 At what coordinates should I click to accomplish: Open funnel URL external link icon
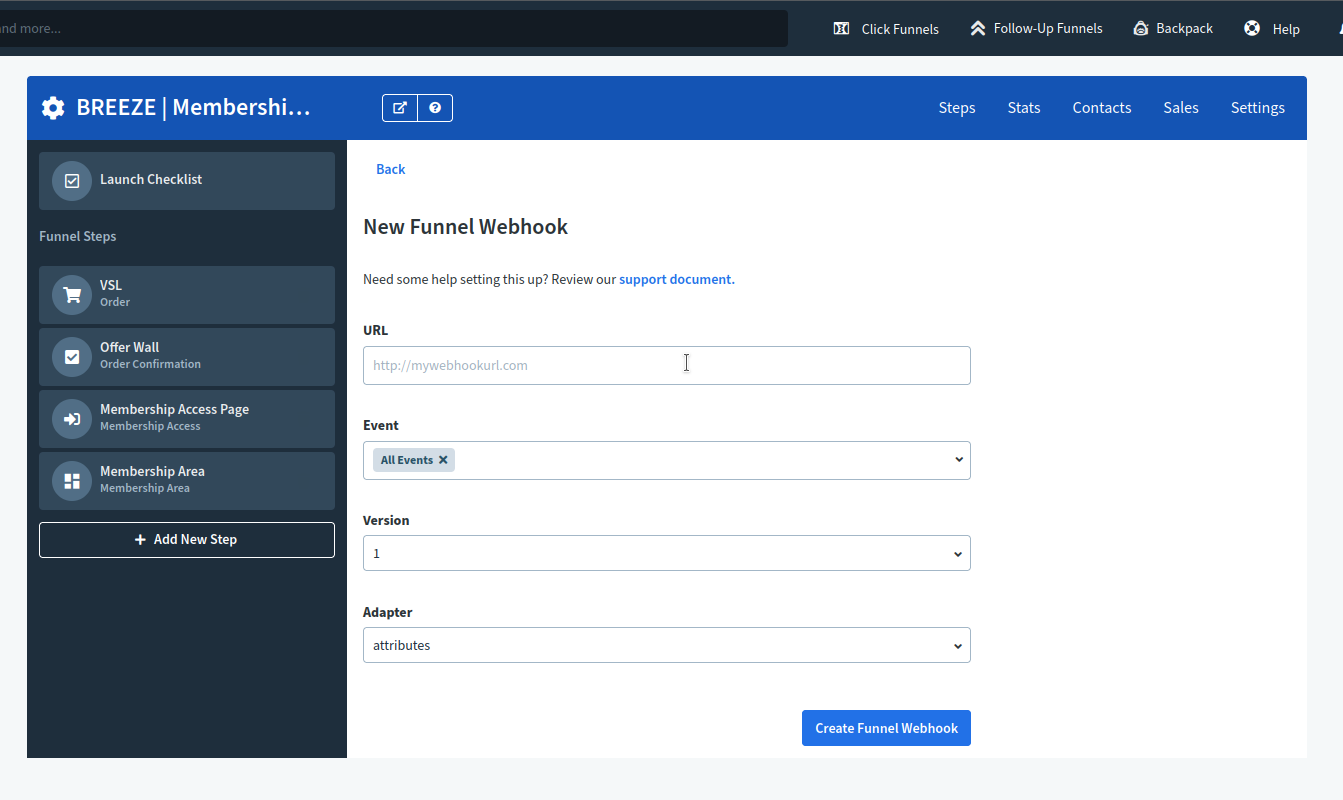tap(400, 108)
